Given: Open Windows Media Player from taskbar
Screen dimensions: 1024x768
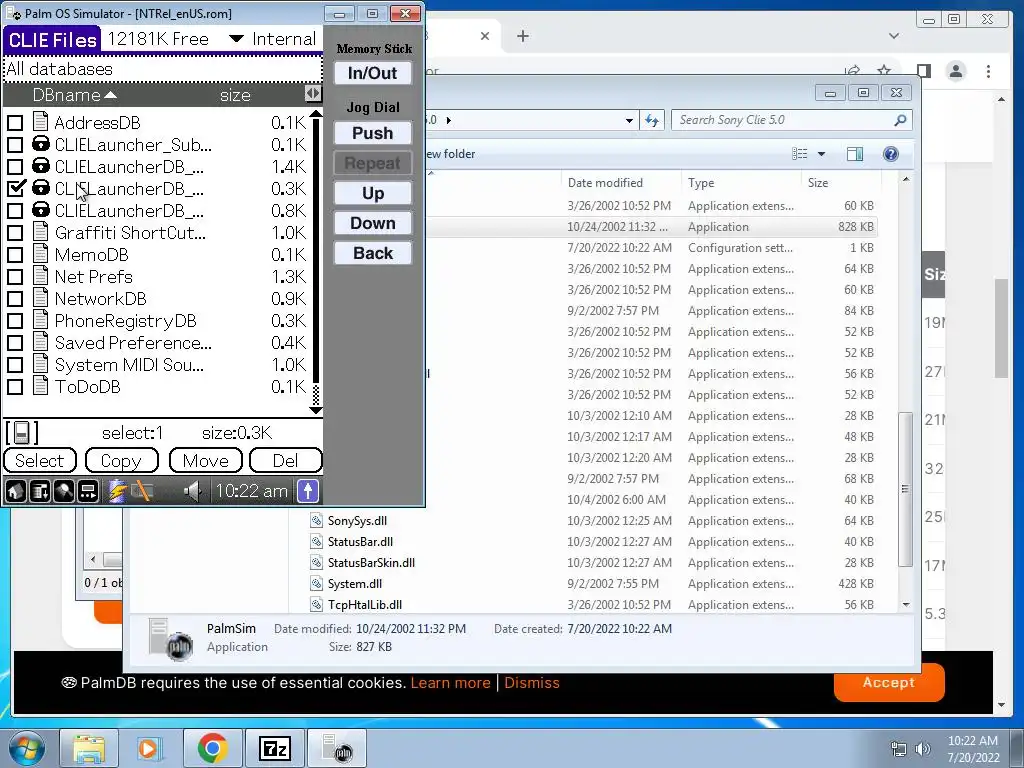Looking at the screenshot, I should point(150,748).
